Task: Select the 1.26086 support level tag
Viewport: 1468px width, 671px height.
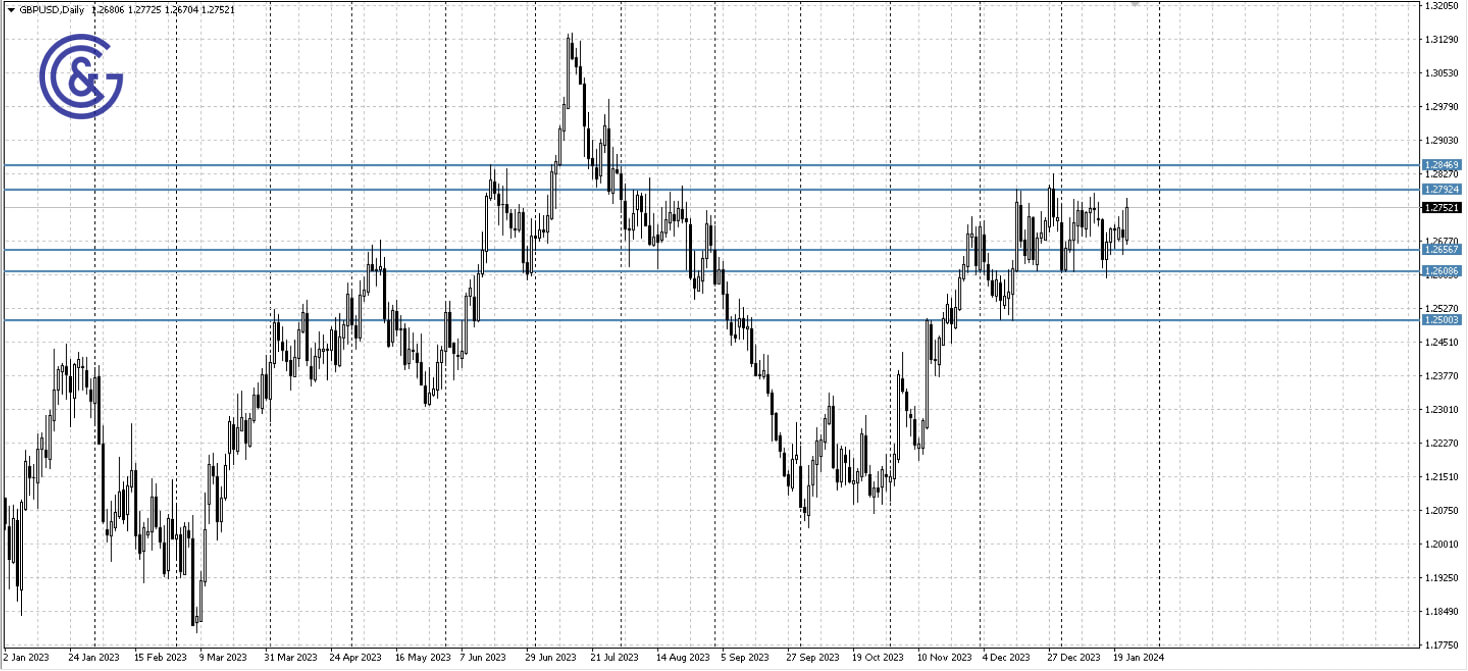Action: [x=1440, y=270]
